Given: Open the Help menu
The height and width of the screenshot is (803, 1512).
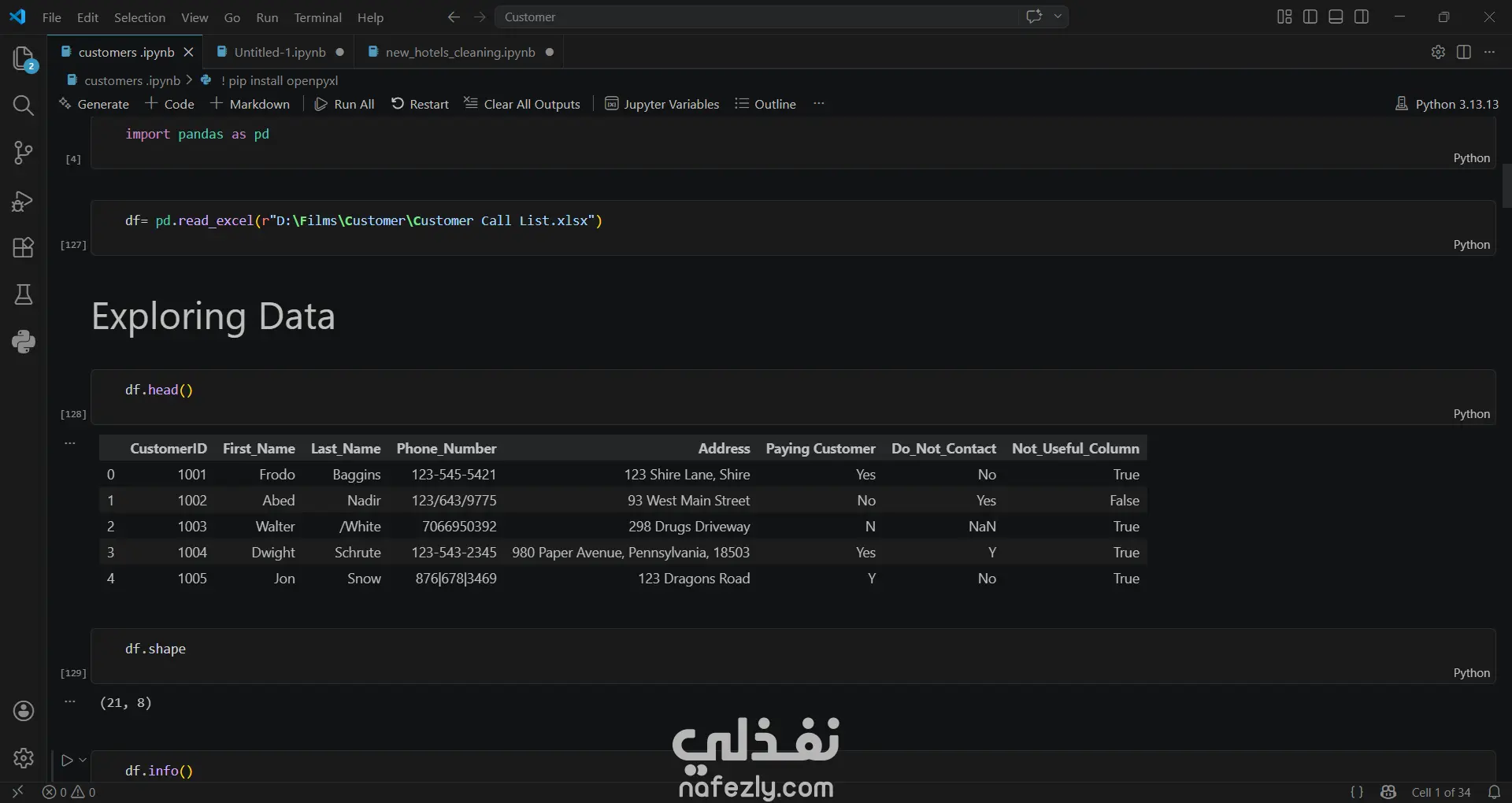Looking at the screenshot, I should coord(370,17).
